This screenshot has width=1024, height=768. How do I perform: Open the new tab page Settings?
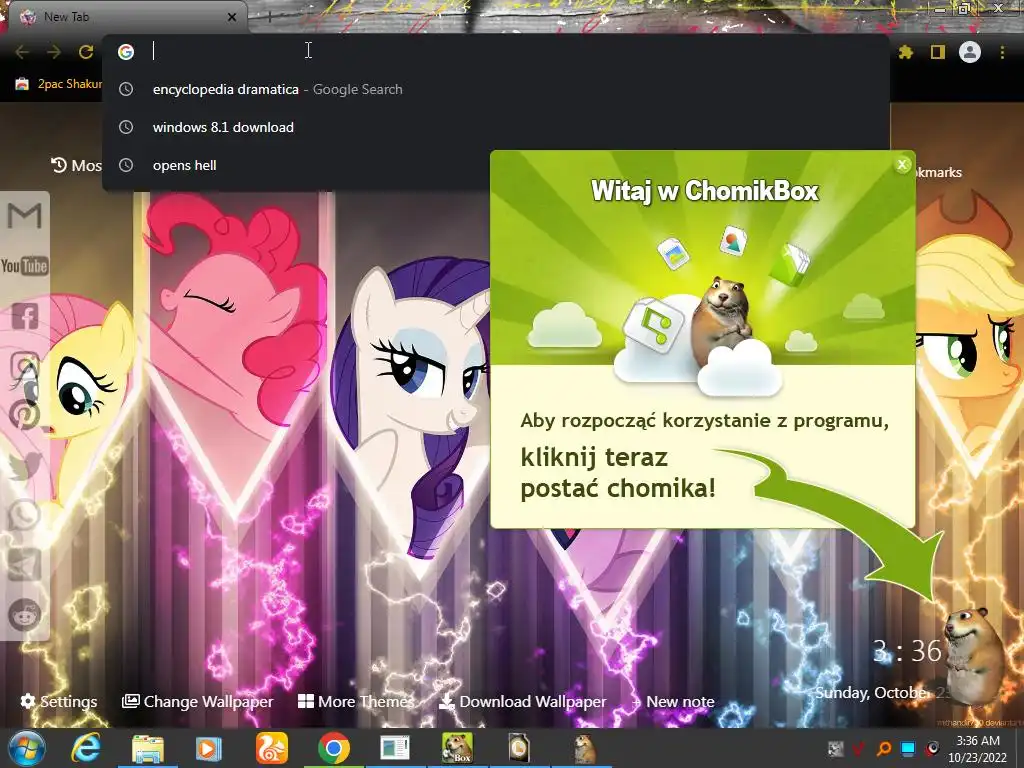[x=59, y=701]
